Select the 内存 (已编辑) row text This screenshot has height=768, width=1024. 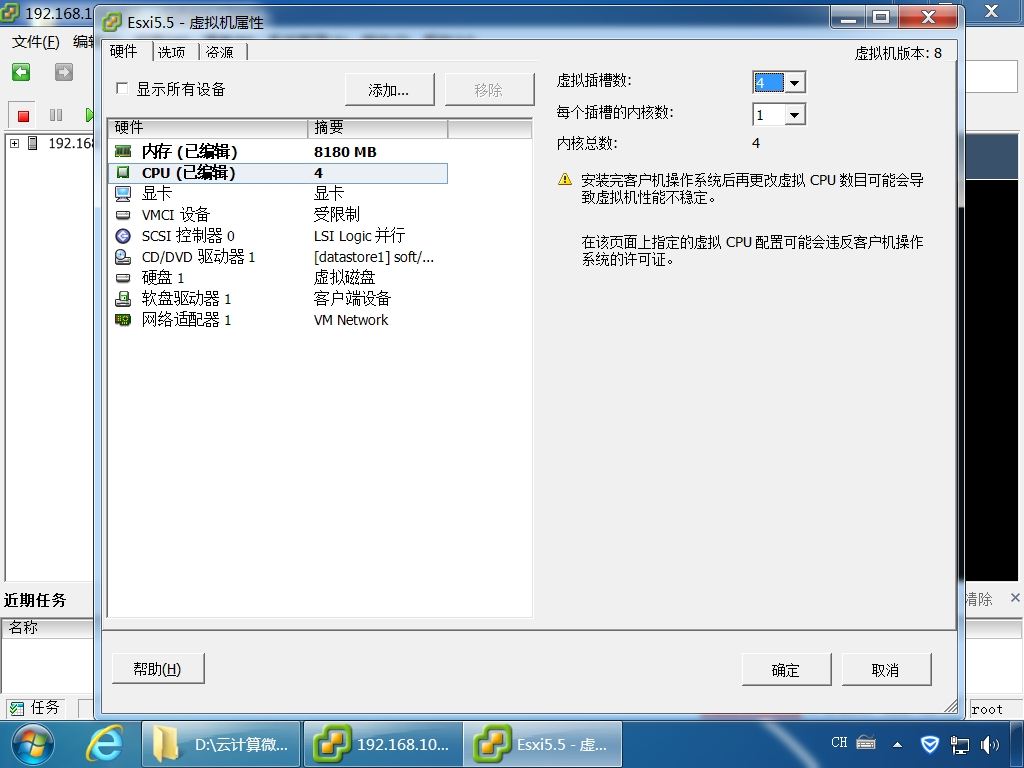[189, 152]
